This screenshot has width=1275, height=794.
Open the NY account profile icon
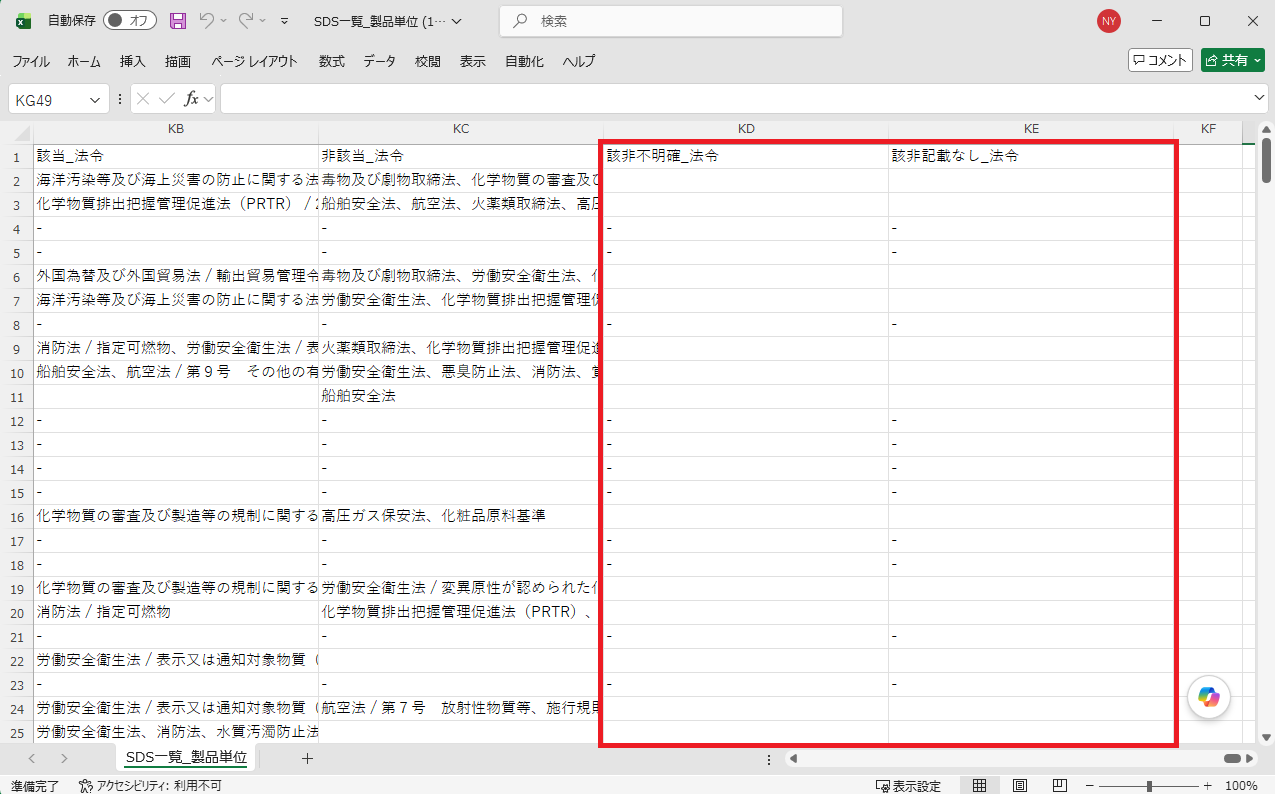[1108, 21]
